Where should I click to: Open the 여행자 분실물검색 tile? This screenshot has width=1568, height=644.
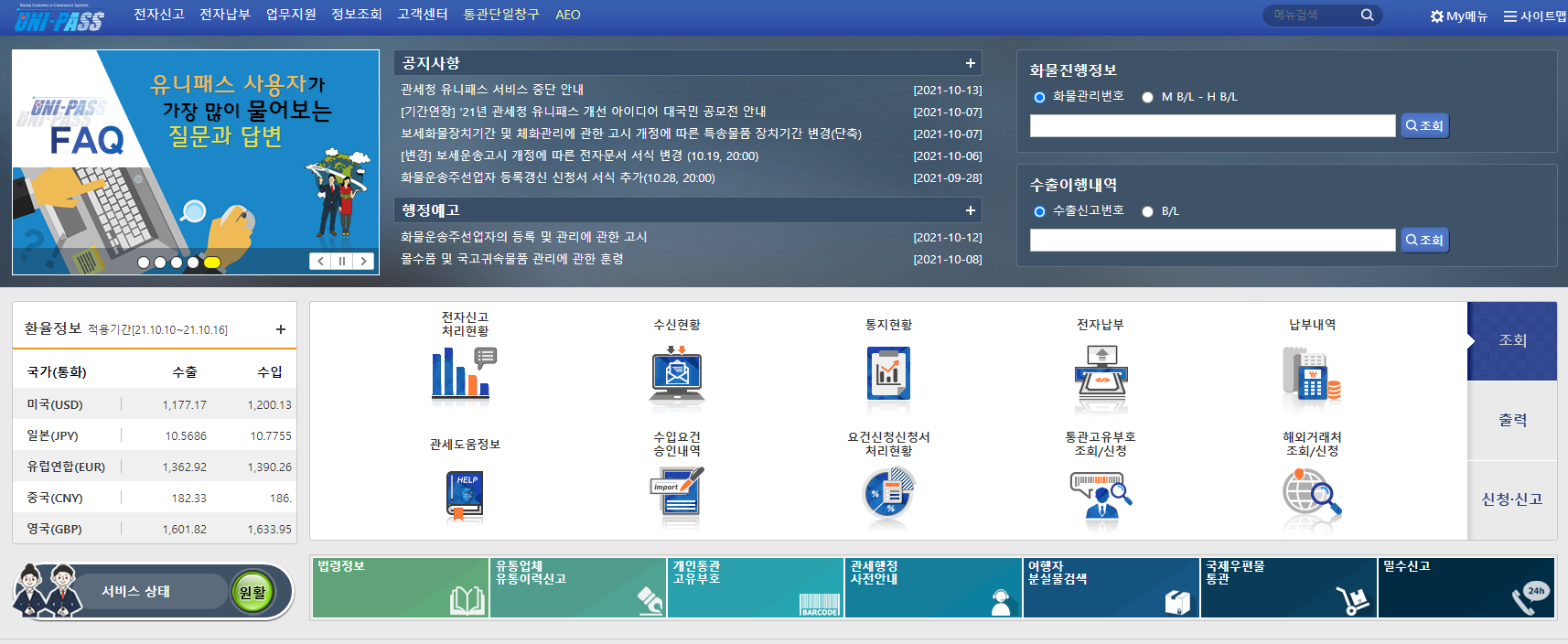[x=1111, y=588]
